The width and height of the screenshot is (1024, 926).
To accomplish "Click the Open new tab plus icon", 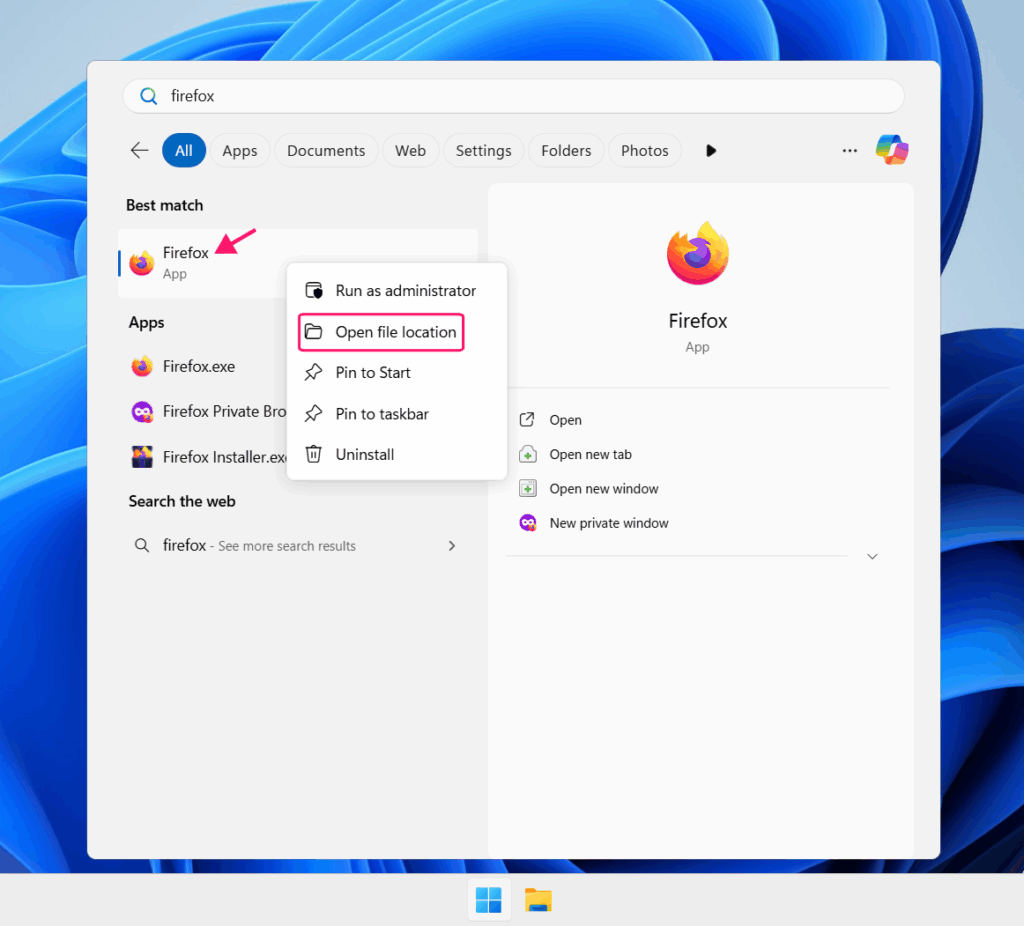I will pyautogui.click(x=528, y=454).
